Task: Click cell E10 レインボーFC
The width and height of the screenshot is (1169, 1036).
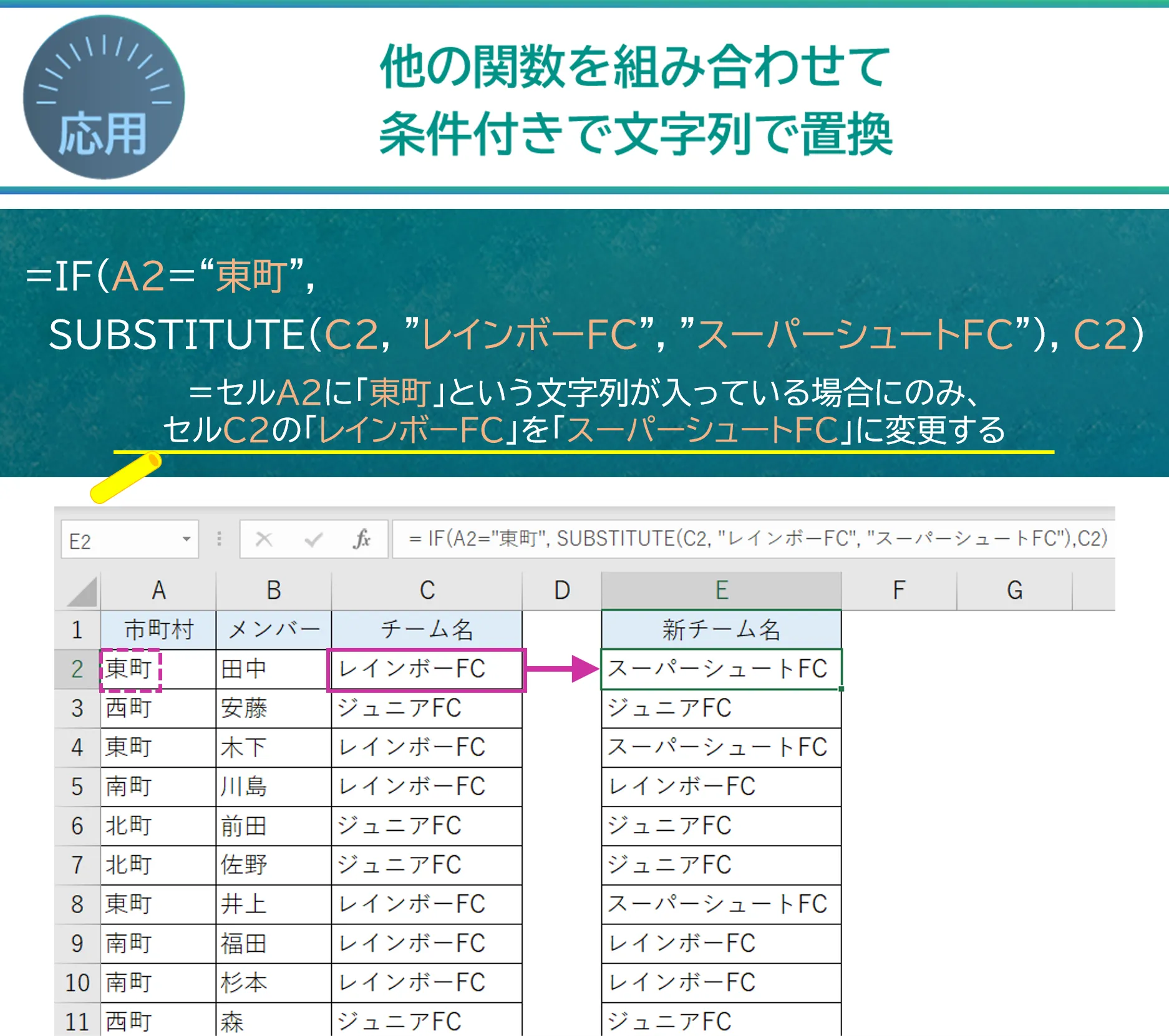Action: pyautogui.click(x=722, y=983)
